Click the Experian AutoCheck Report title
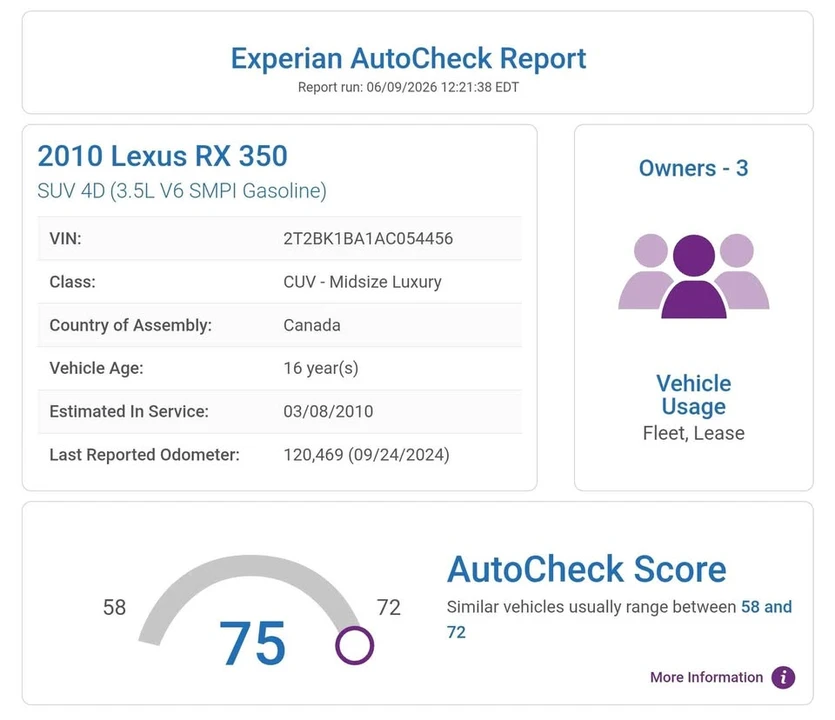Viewport: 835px width, 720px height. pos(408,59)
